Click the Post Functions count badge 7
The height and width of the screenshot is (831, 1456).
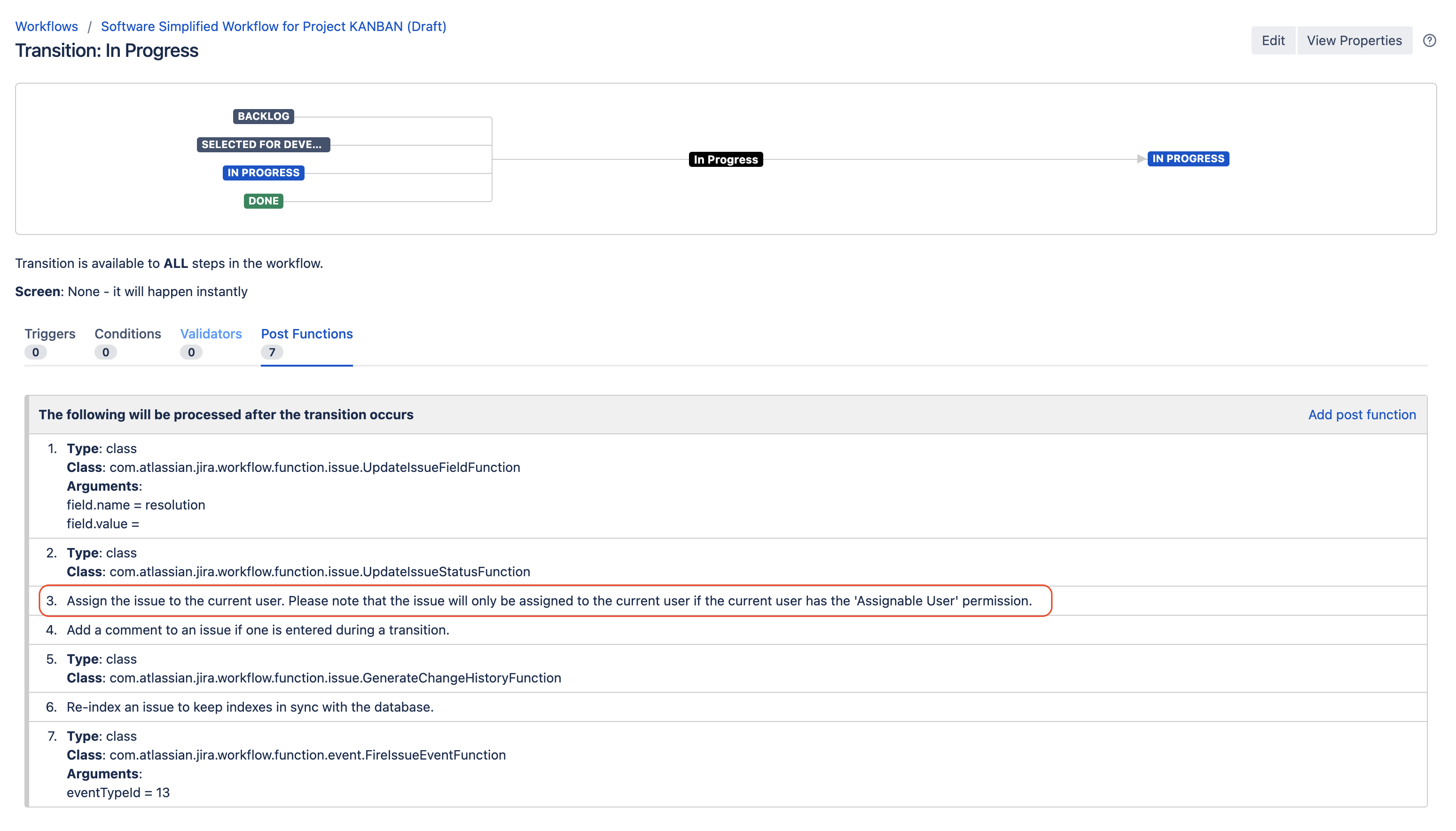pyautogui.click(x=272, y=353)
